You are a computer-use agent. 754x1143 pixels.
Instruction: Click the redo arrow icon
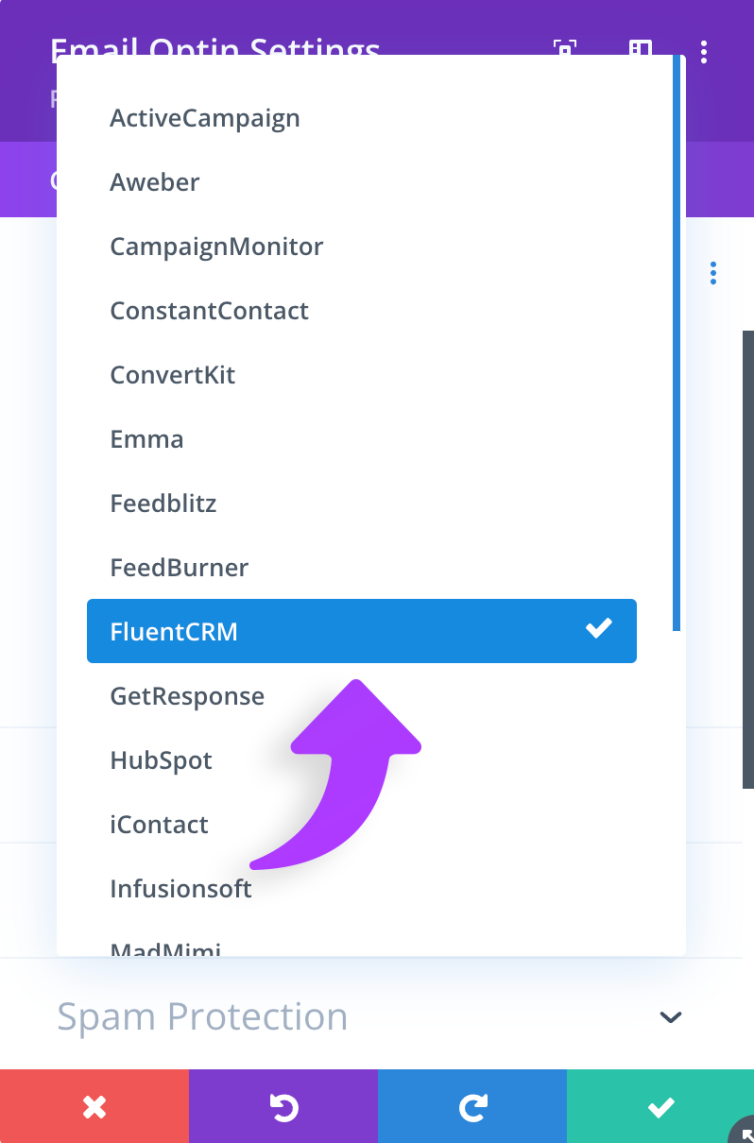471,1106
